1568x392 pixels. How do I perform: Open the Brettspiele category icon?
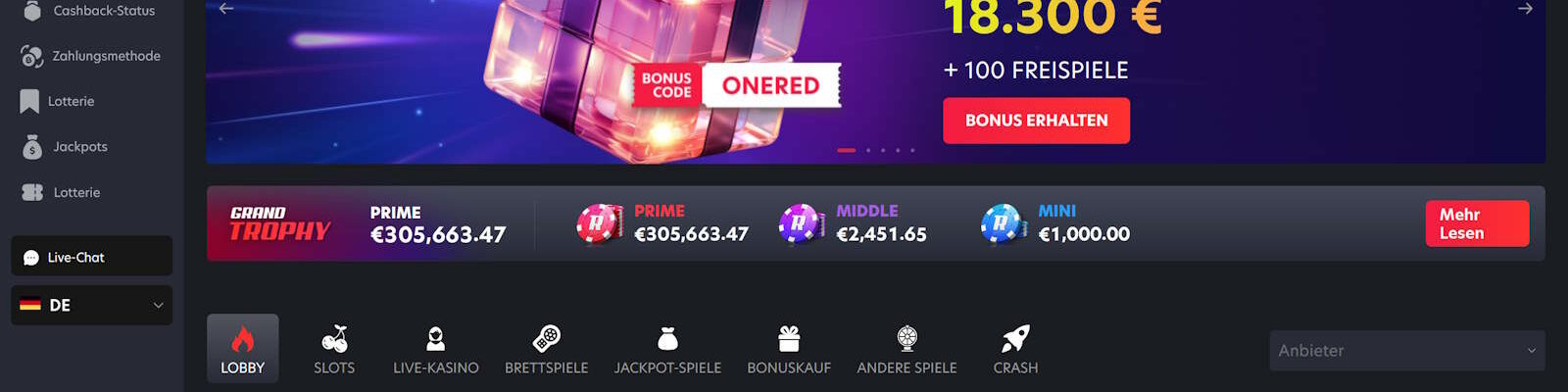pyautogui.click(x=546, y=339)
